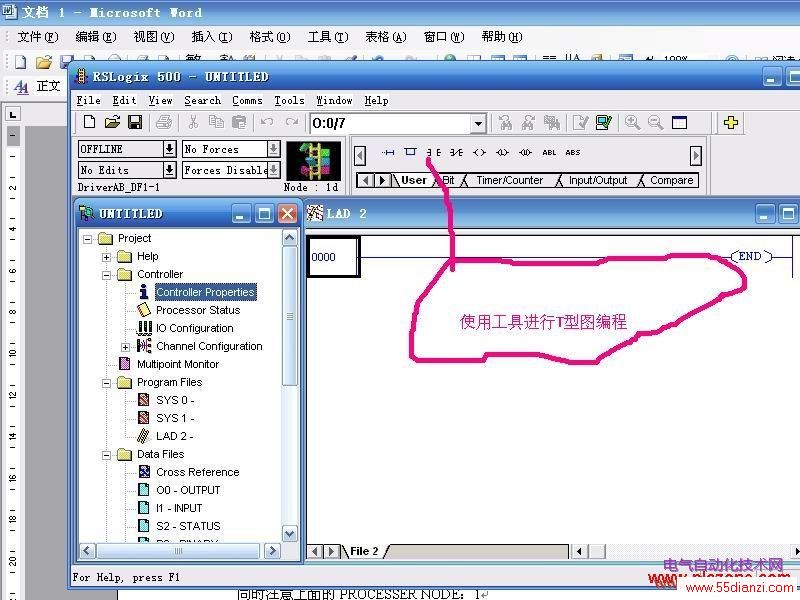The image size is (800, 600).
Task: Click the Paste clipboard icon in RSLogix
Action: tap(239, 122)
